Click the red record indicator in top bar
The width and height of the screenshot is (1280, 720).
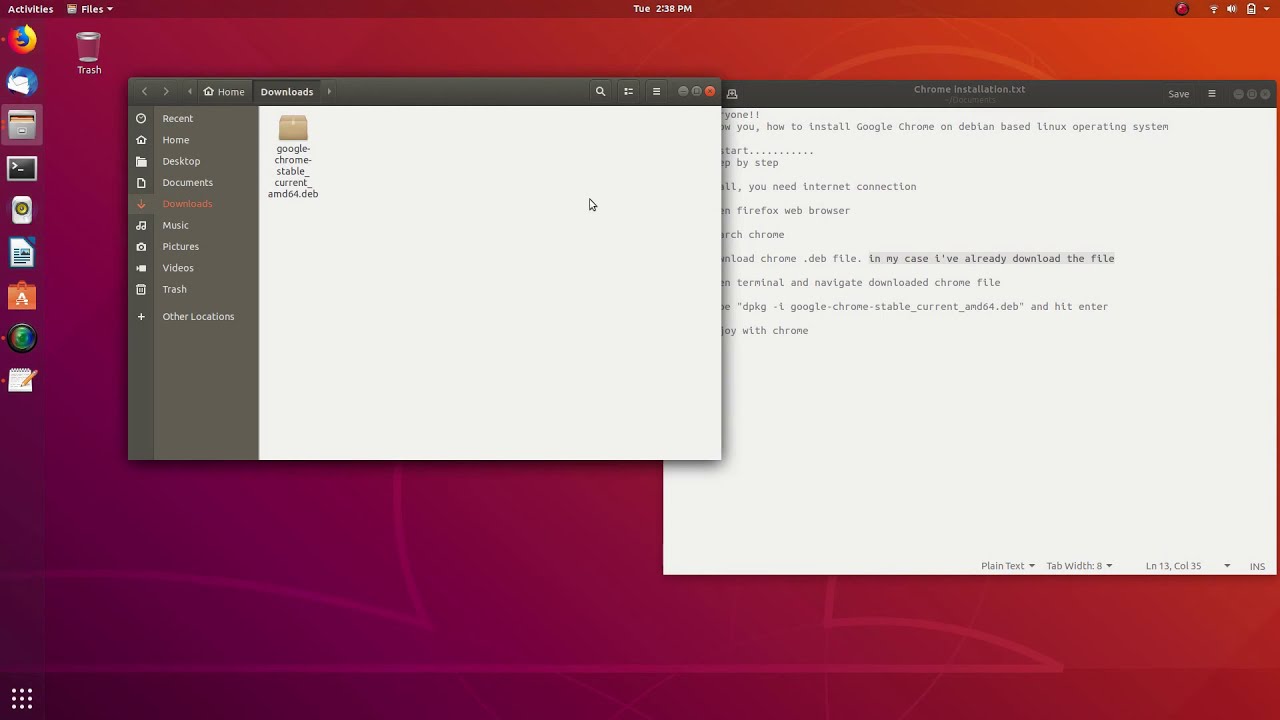1182,9
